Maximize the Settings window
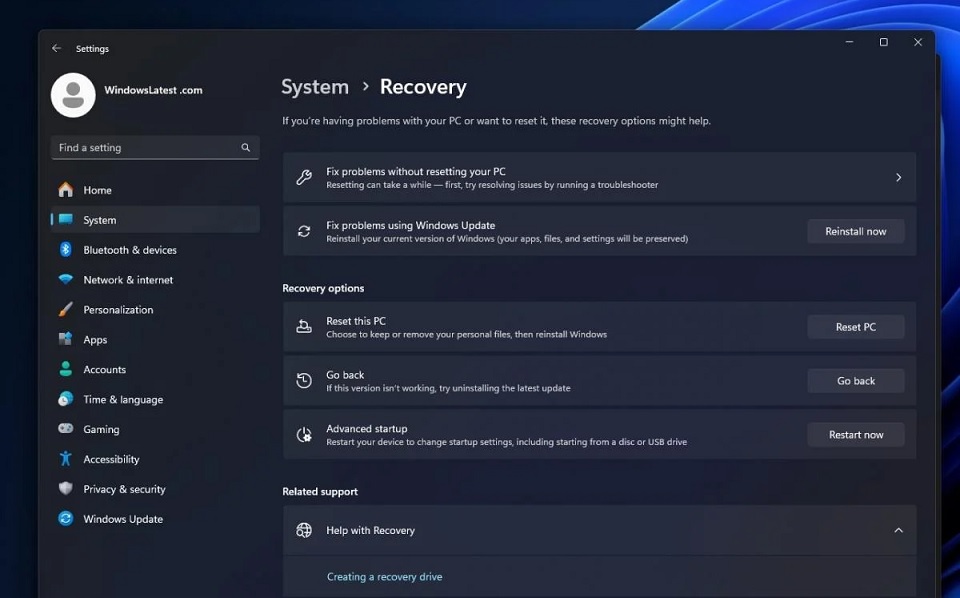Viewport: 960px width, 598px height. pos(883,42)
